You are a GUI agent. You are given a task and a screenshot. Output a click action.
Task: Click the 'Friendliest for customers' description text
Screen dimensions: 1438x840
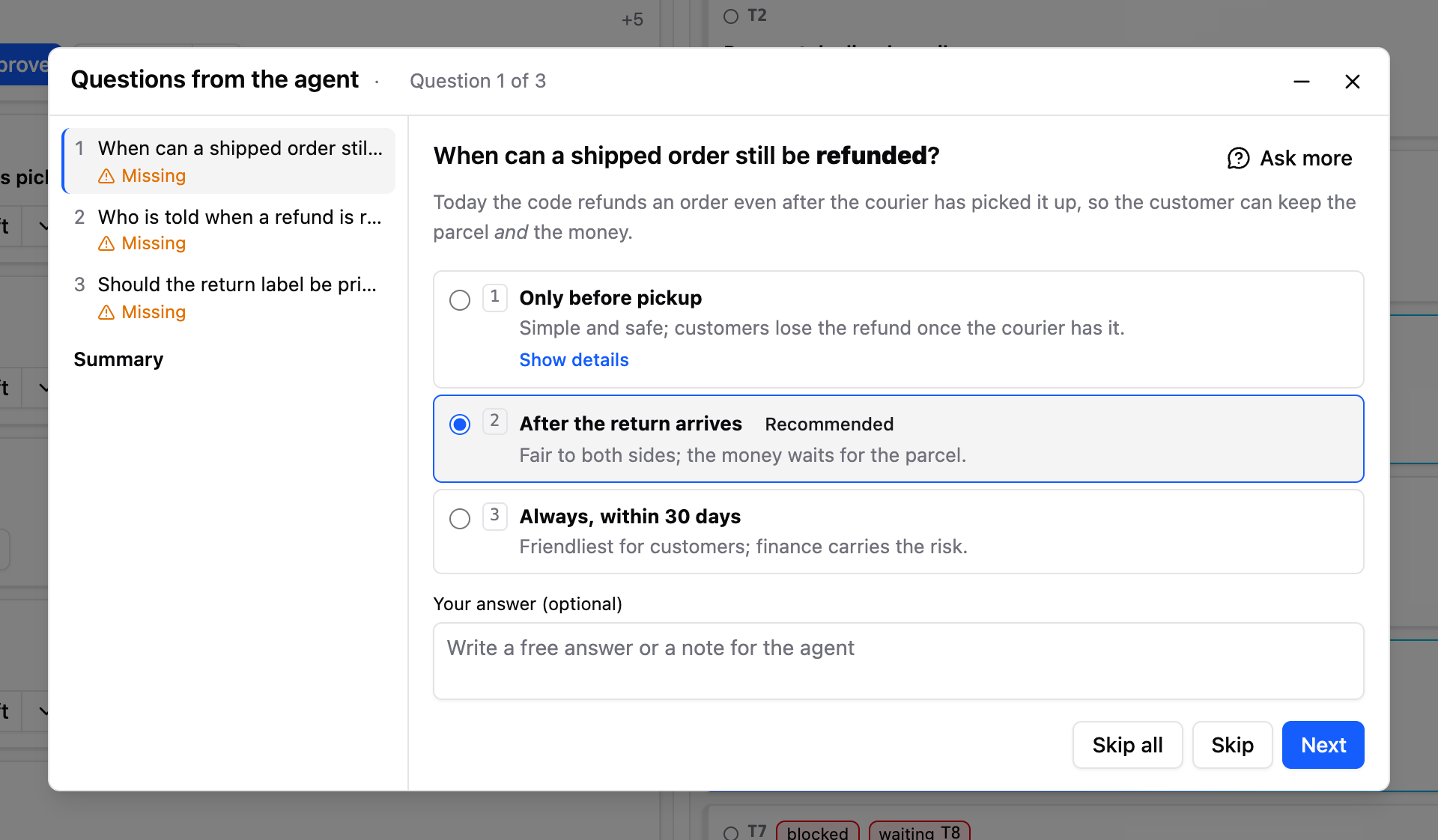[x=743, y=547]
